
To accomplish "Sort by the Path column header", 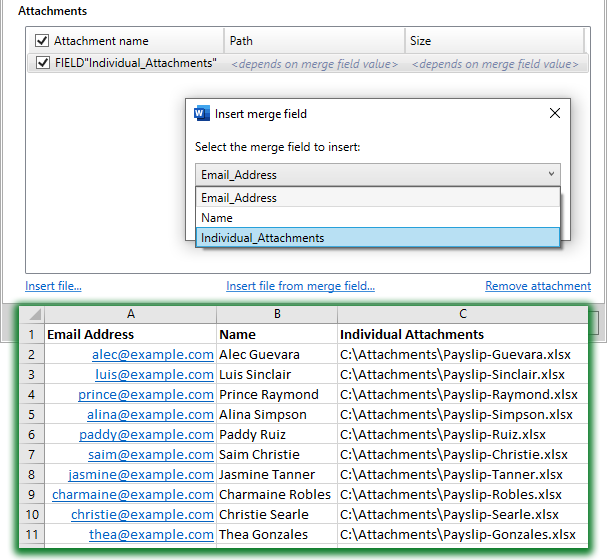I will coord(314,41).
